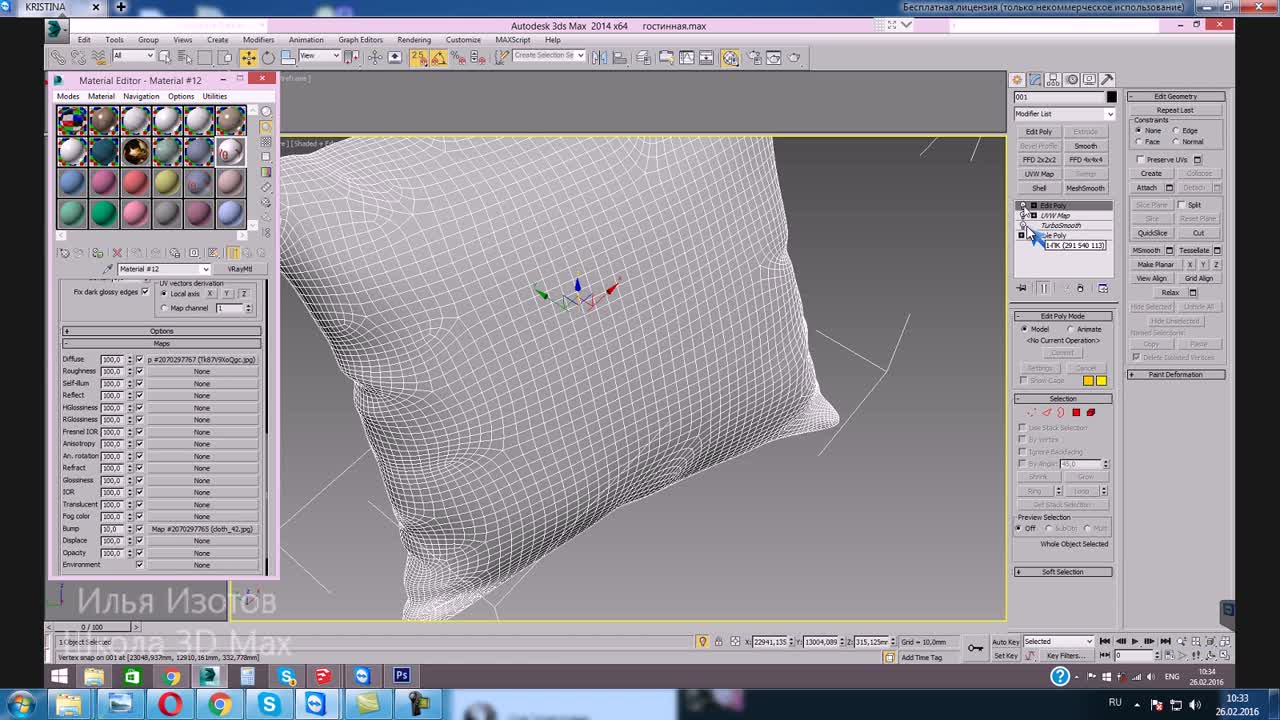Select the Rotate transform tool

click(268, 57)
